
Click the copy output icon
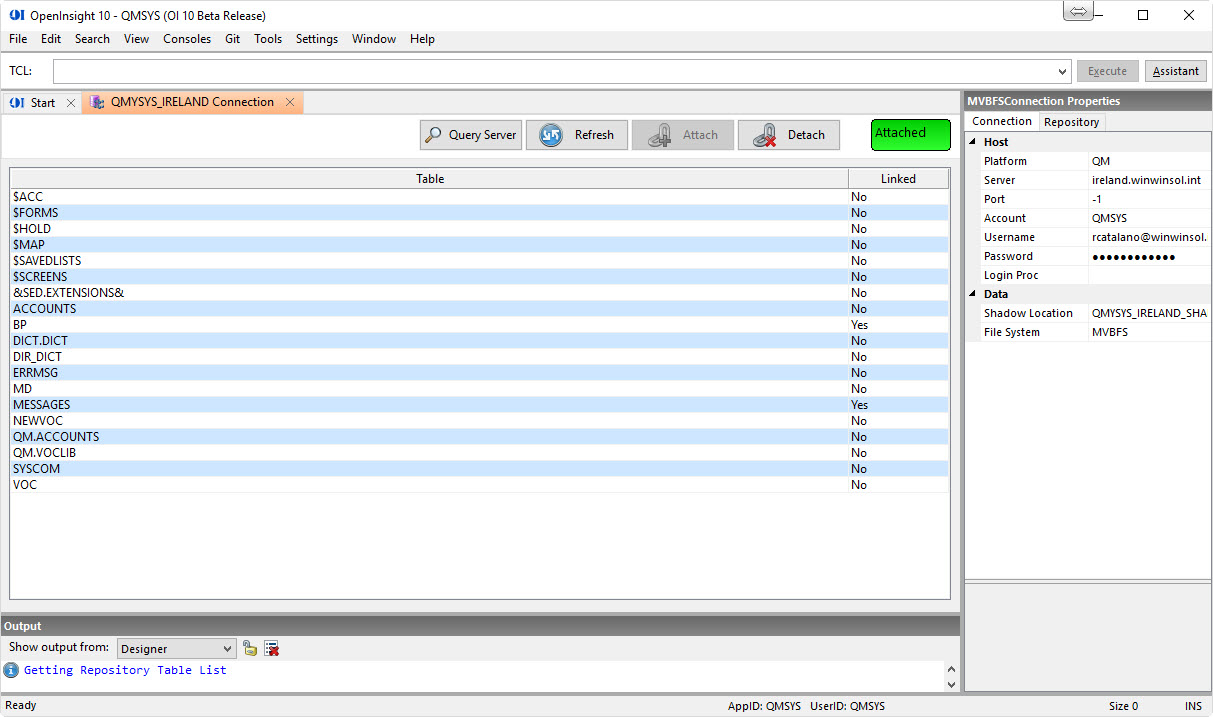250,649
